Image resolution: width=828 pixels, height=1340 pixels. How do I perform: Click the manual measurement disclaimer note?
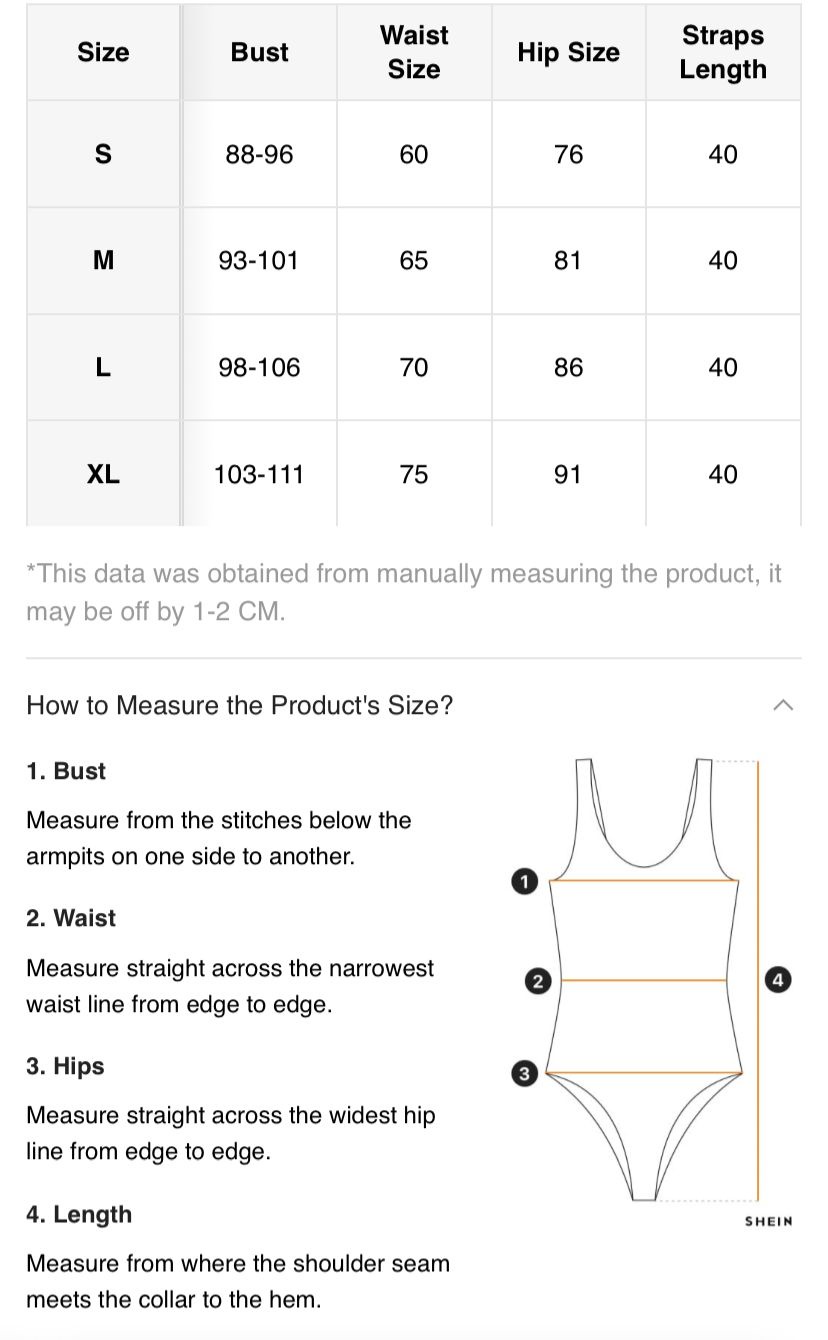tap(403, 592)
